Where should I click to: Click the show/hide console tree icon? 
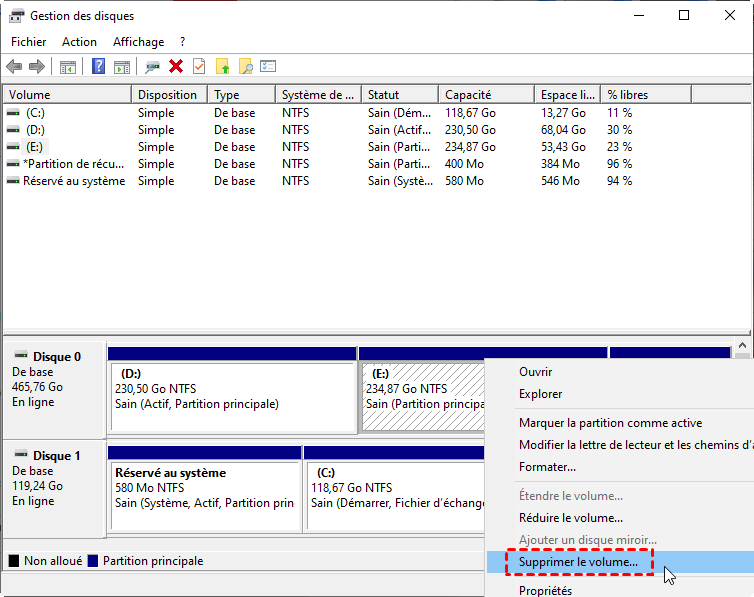point(68,67)
